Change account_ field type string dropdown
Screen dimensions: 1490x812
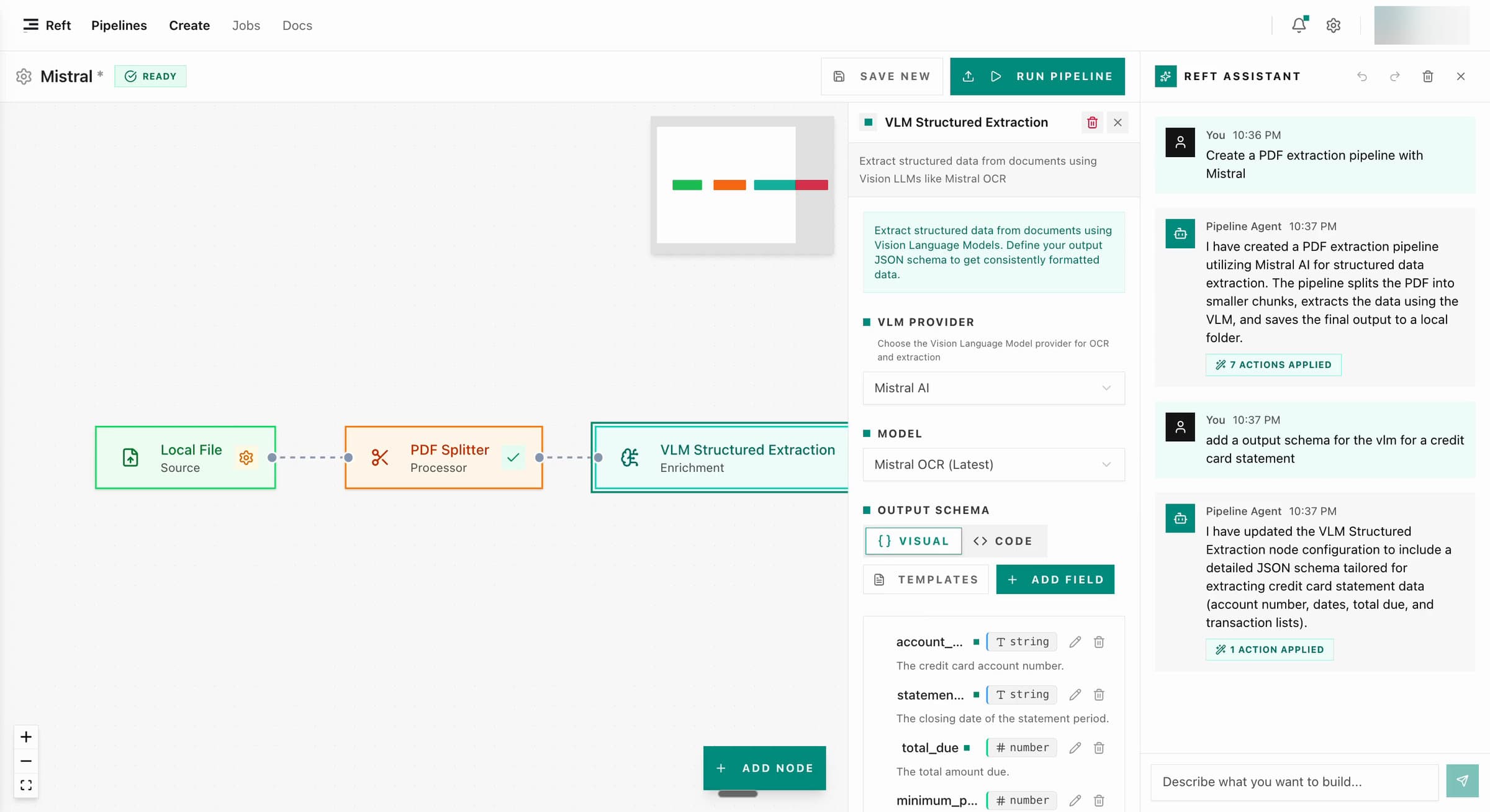tap(1022, 642)
